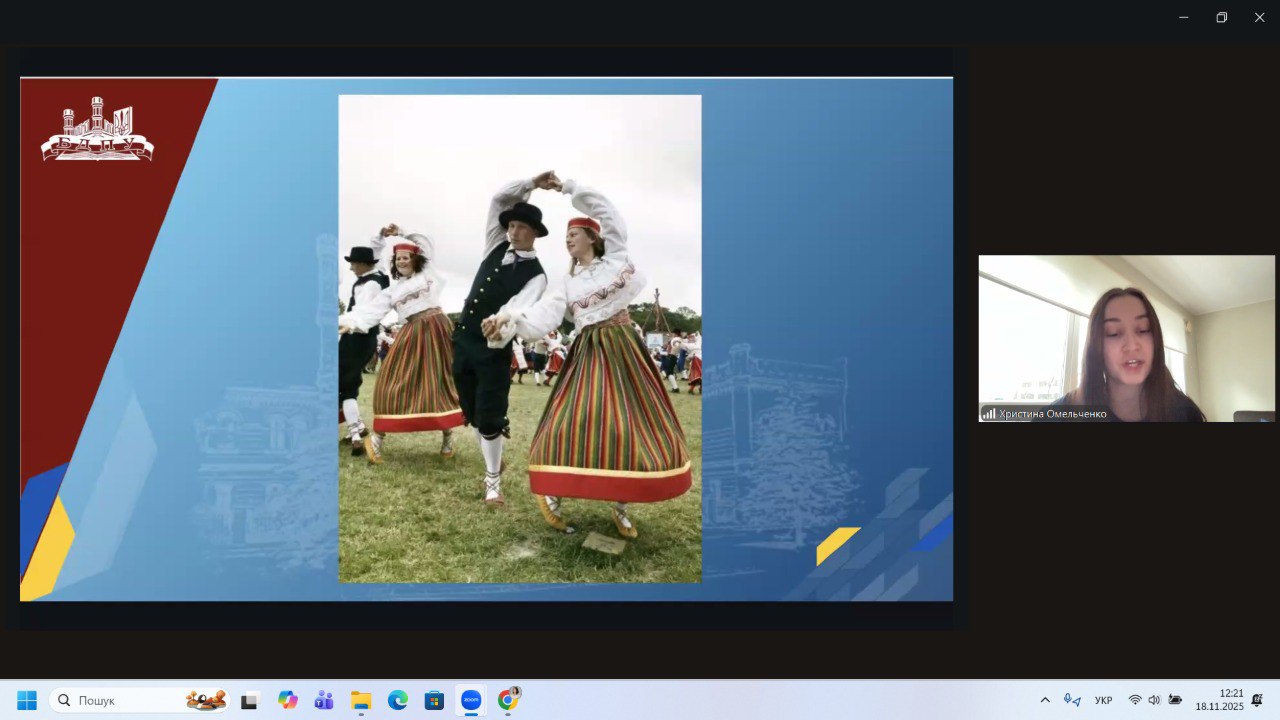Viewport: 1280px width, 720px height.
Task: Select Христина Омельченко's video thumbnail
Action: click(1126, 338)
